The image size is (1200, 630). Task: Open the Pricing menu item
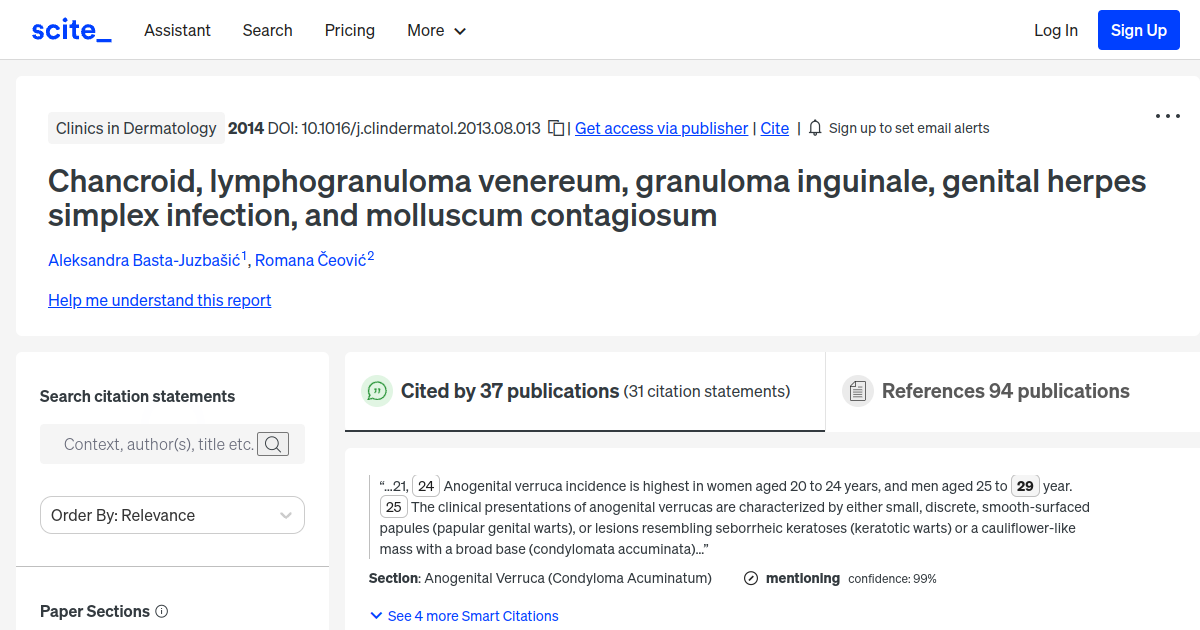(x=349, y=30)
